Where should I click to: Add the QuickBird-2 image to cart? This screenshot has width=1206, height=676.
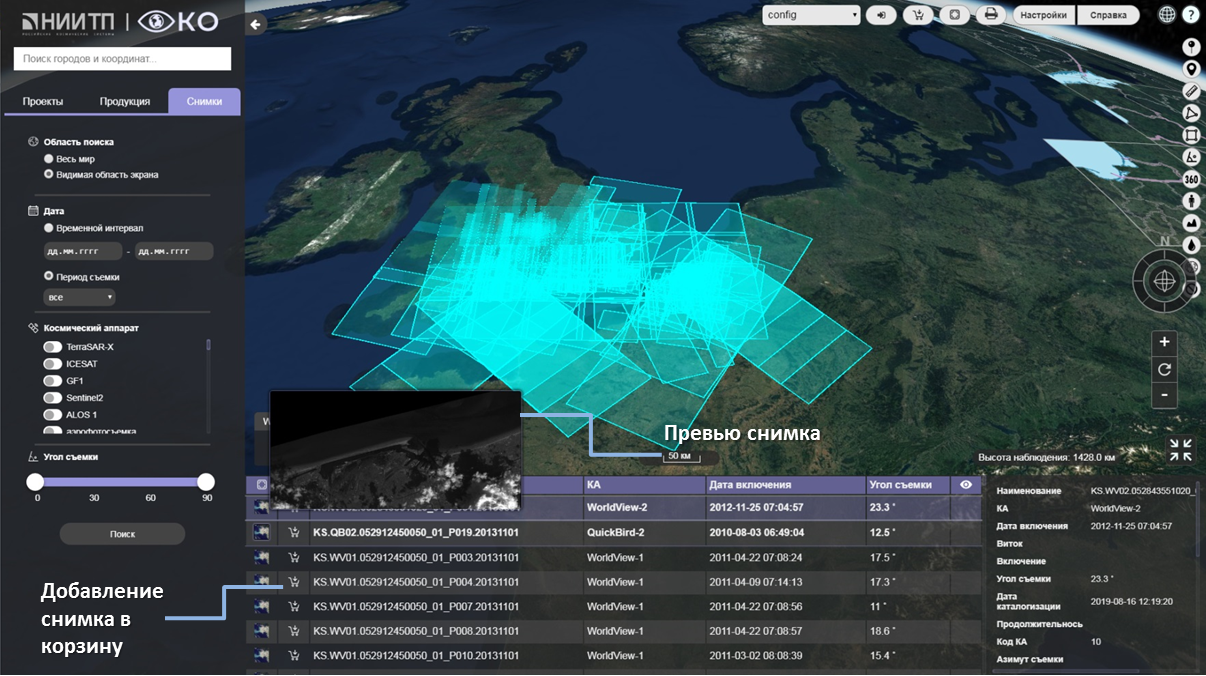294,533
